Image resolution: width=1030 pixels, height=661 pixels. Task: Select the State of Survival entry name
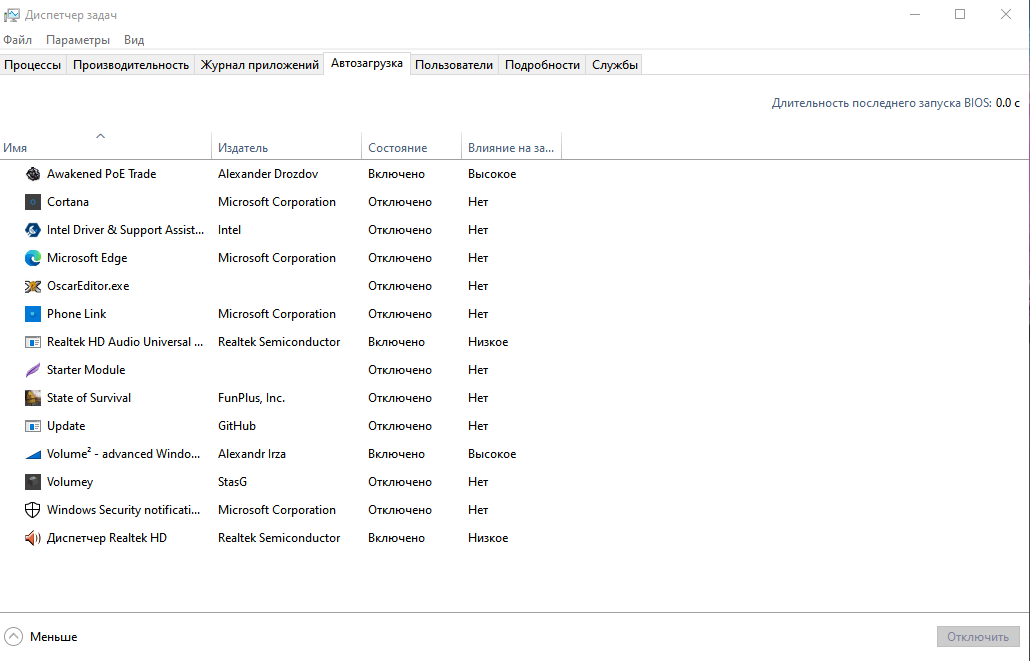click(89, 398)
